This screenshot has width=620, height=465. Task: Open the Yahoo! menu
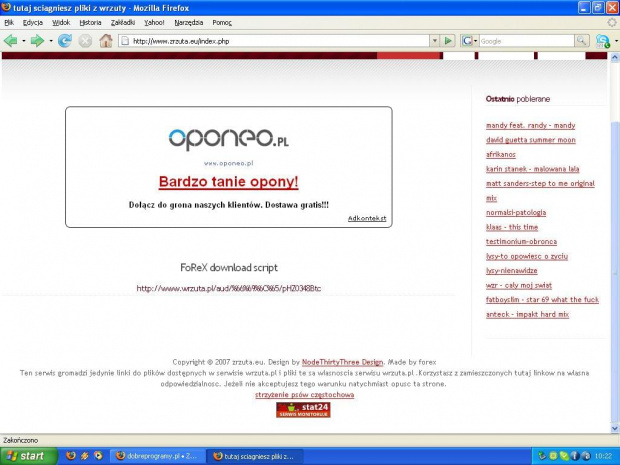point(154,23)
